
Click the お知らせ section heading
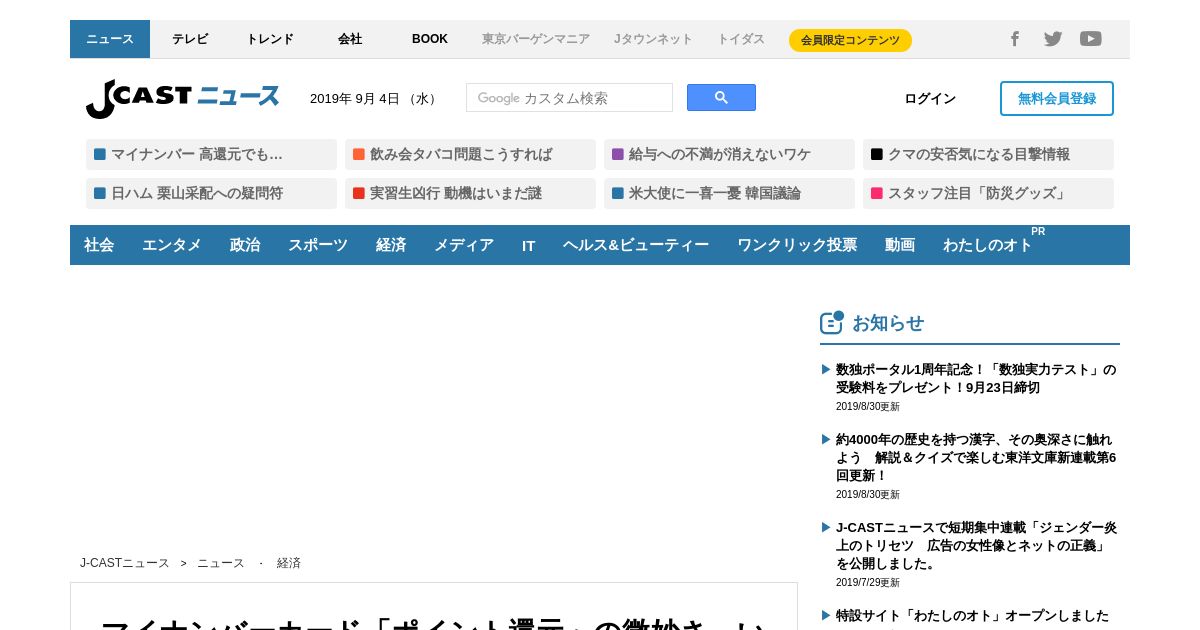(x=888, y=323)
